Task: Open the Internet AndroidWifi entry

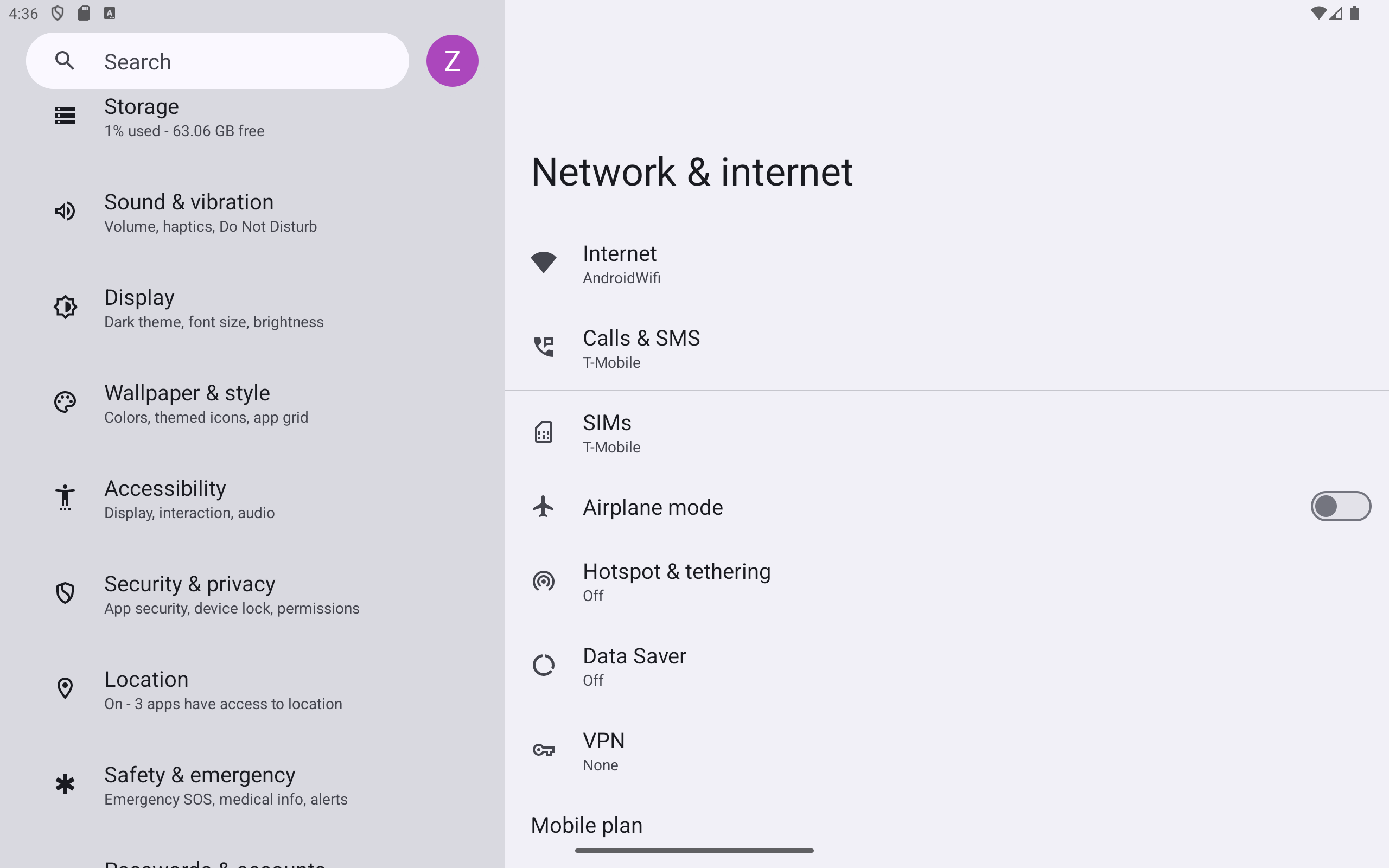Action: pyautogui.click(x=946, y=264)
